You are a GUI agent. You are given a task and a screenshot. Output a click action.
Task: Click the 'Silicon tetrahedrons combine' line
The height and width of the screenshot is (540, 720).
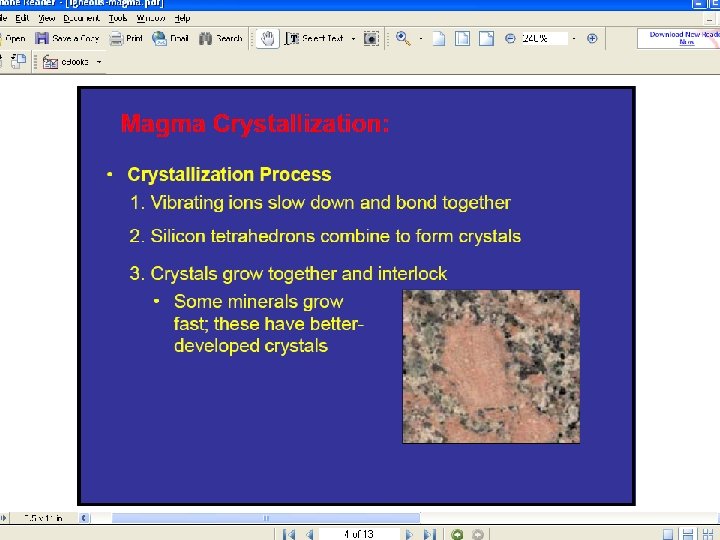click(x=325, y=236)
